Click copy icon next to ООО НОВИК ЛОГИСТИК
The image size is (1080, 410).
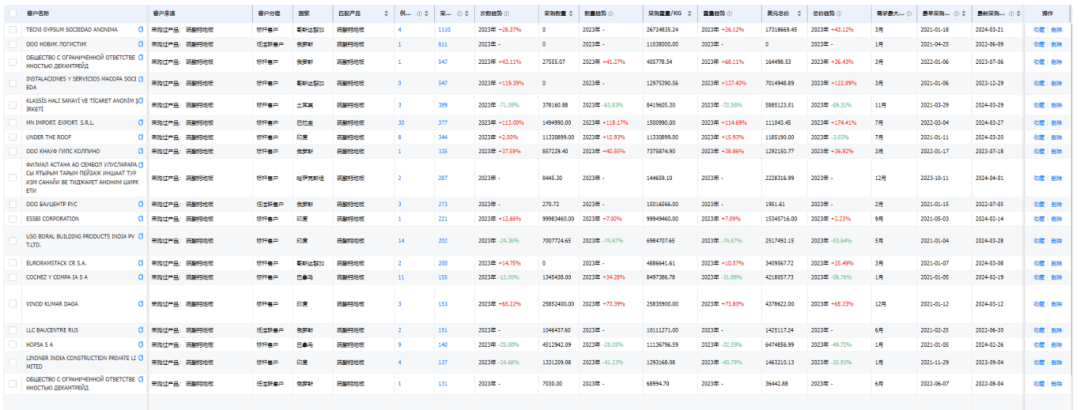coord(141,44)
